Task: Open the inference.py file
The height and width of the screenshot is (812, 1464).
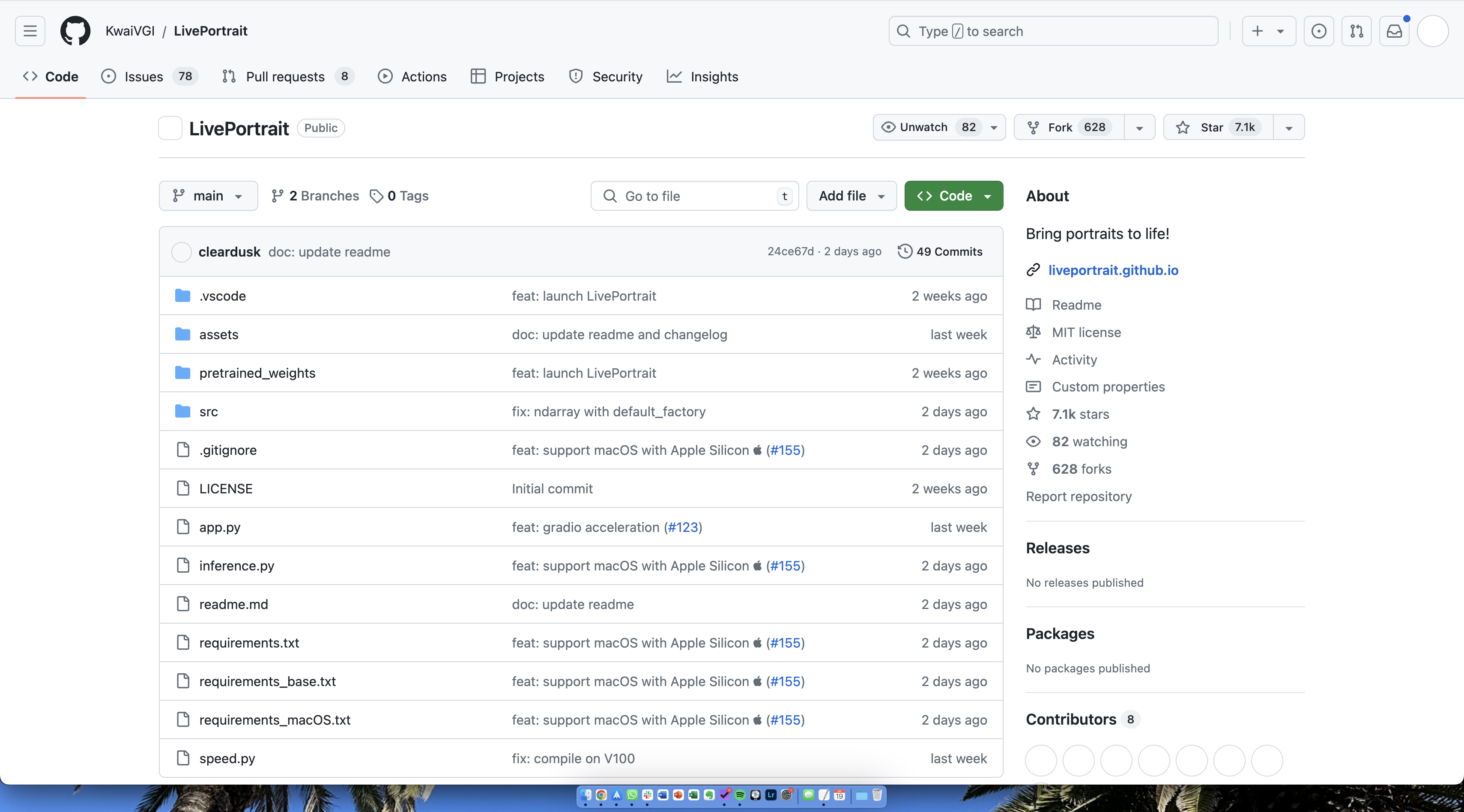Action: pos(236,566)
